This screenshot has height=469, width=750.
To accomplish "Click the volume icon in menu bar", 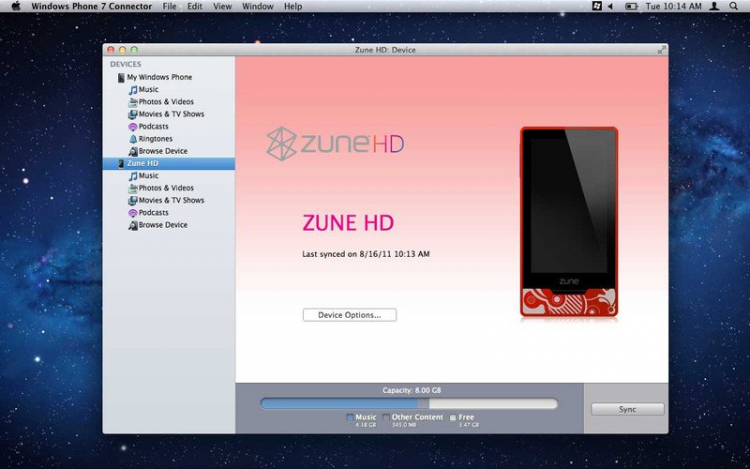I will [610, 6].
